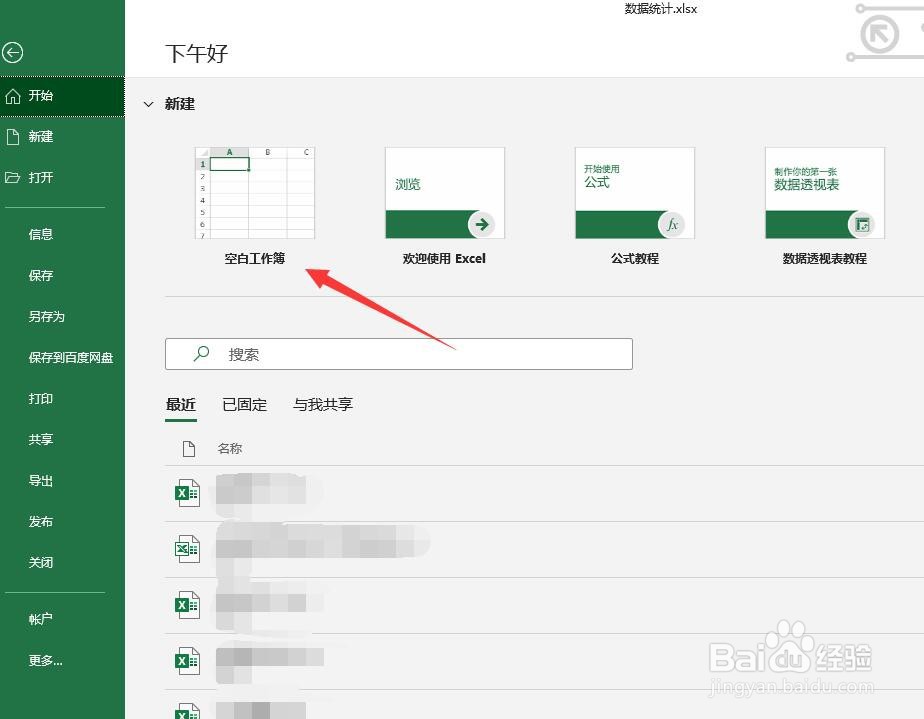Open the third recent Excel file icon
This screenshot has width=924, height=719.
point(187,605)
